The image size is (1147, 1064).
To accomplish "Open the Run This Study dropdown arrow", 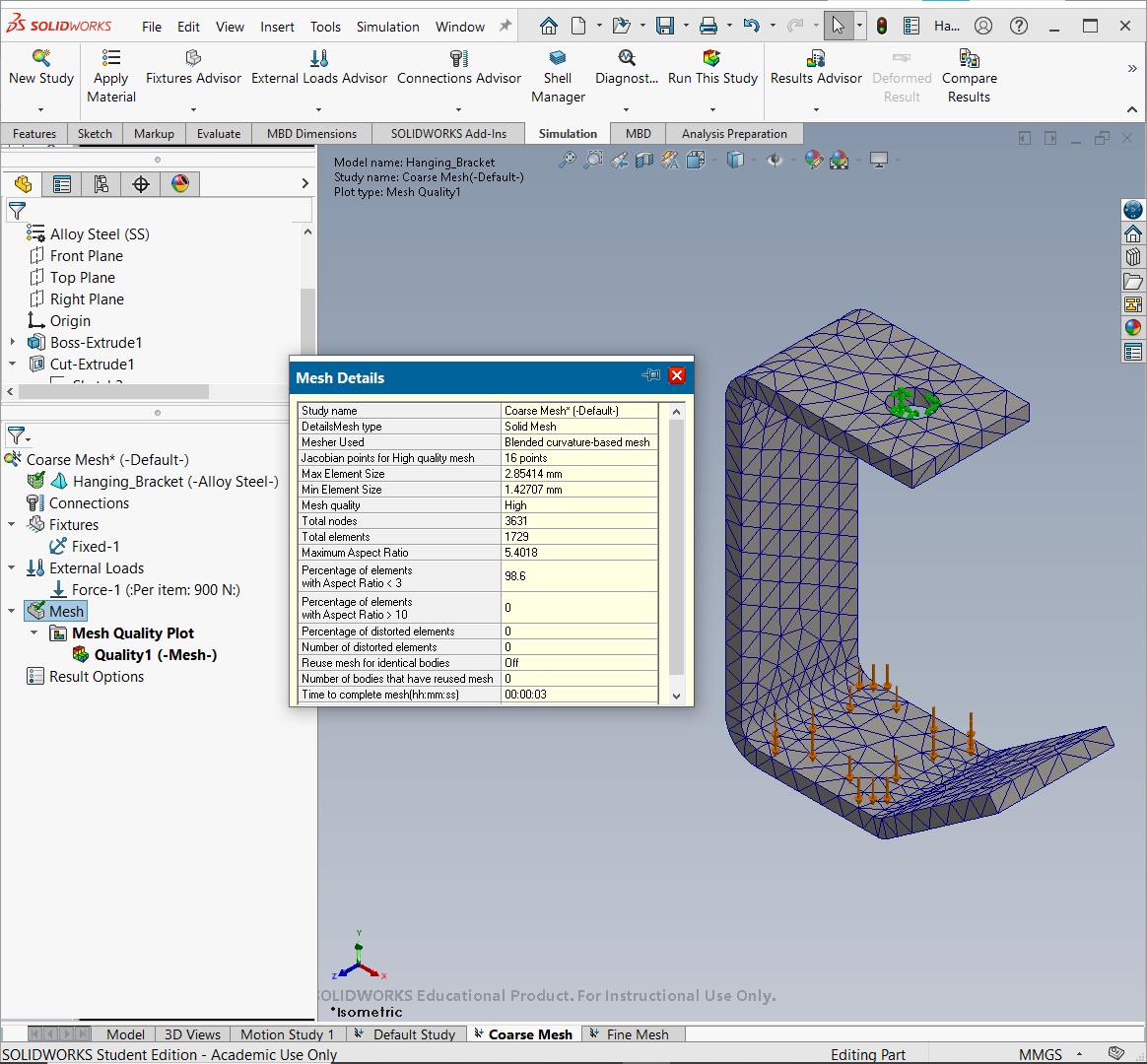I will point(712,109).
